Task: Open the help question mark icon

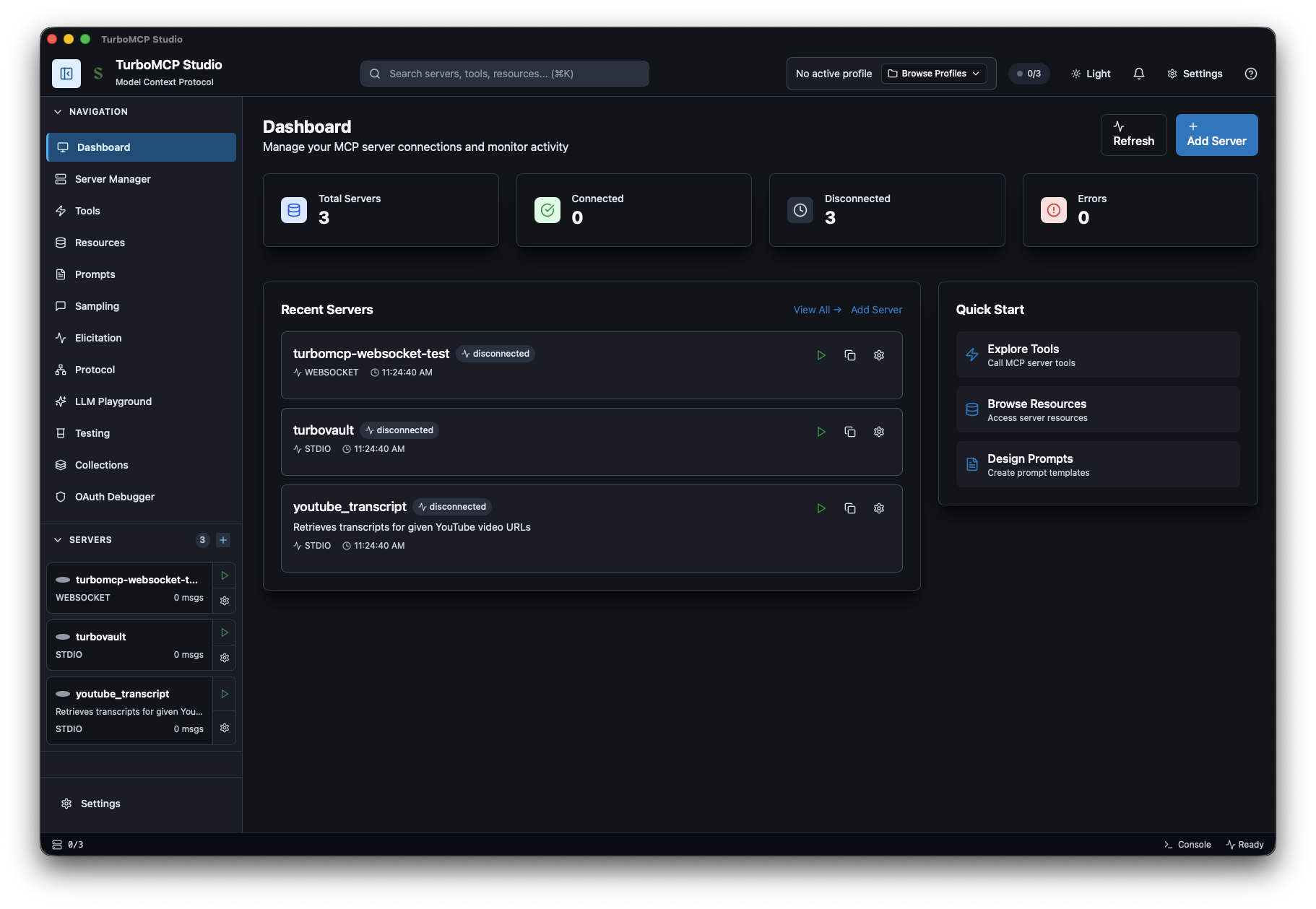Action: [1251, 74]
